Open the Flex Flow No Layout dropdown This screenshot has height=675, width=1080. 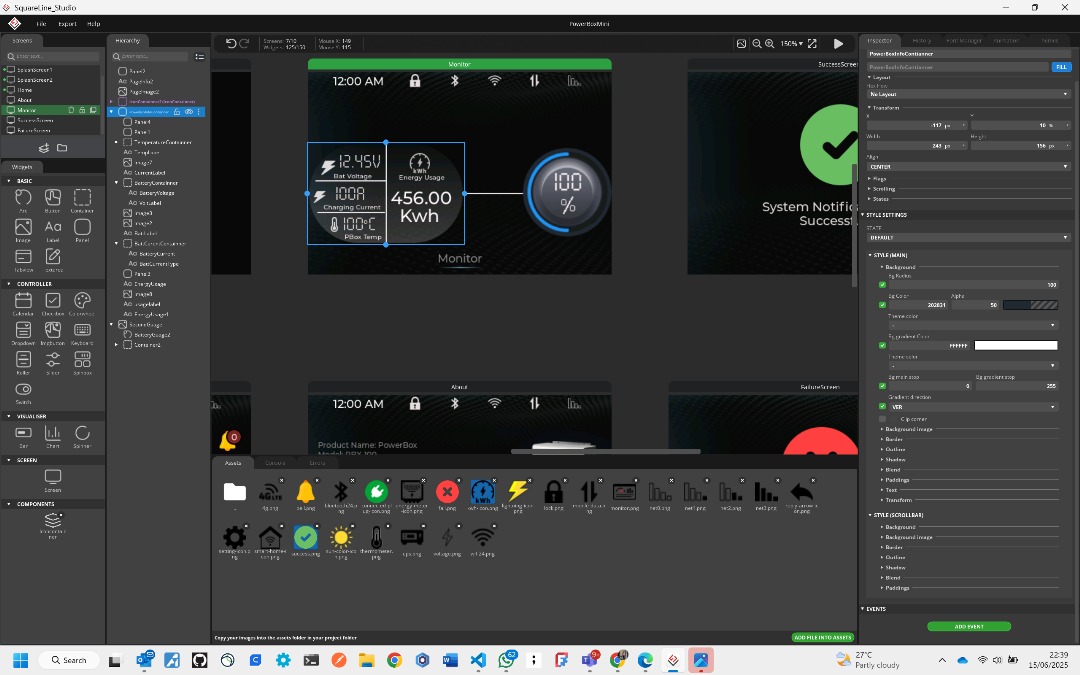pos(969,94)
